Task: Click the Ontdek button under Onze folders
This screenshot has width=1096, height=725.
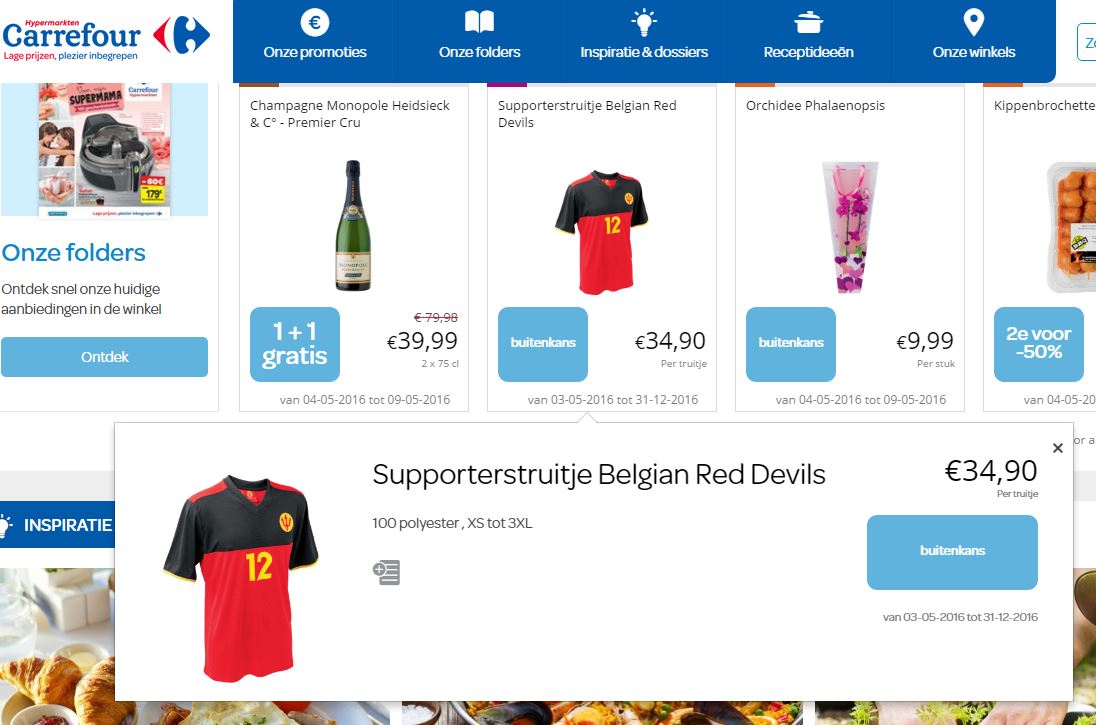Action: coord(104,357)
